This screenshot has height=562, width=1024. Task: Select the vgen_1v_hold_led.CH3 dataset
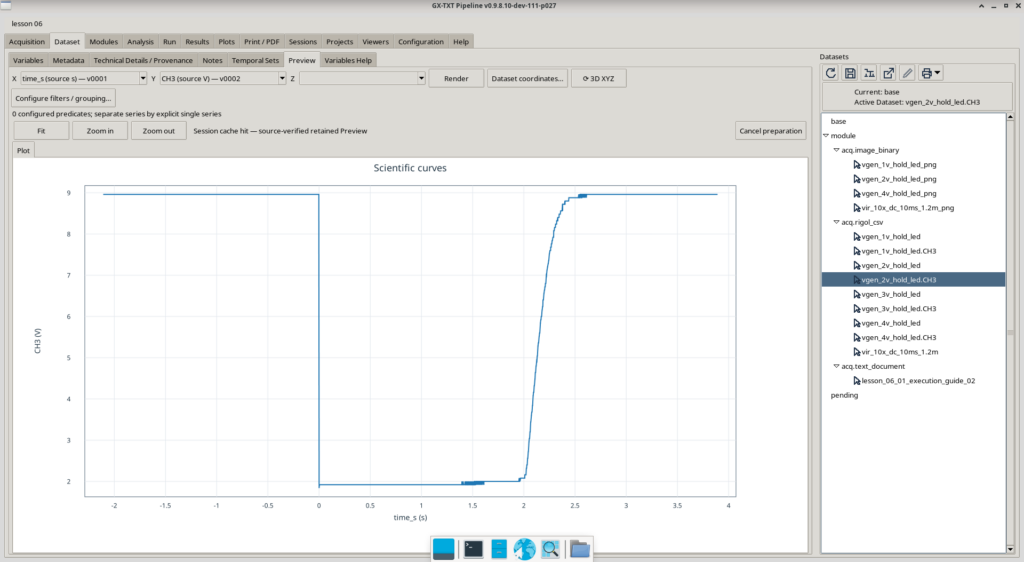(899, 251)
